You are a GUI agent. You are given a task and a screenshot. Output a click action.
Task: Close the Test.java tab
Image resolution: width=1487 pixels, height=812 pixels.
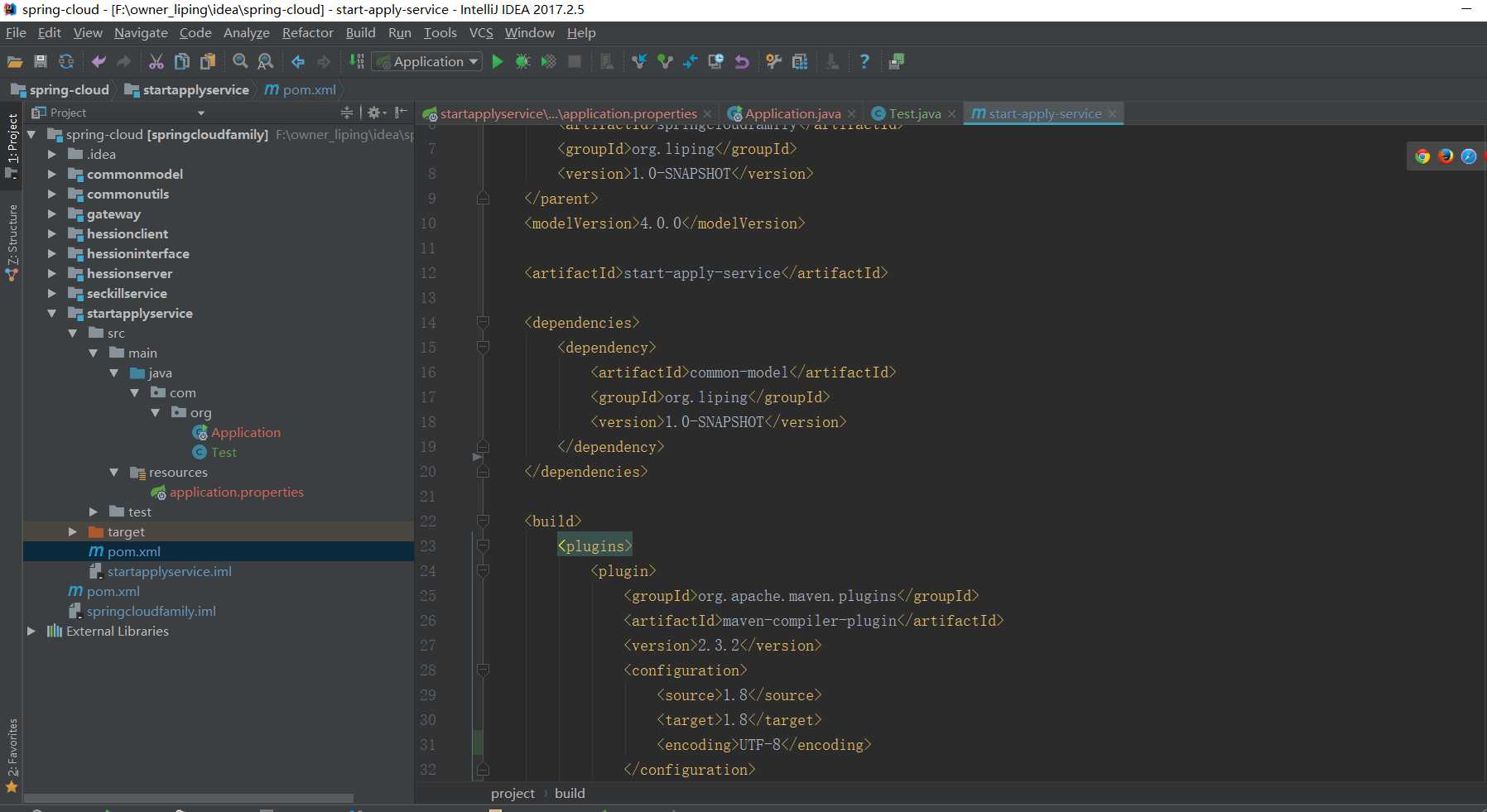tap(951, 113)
